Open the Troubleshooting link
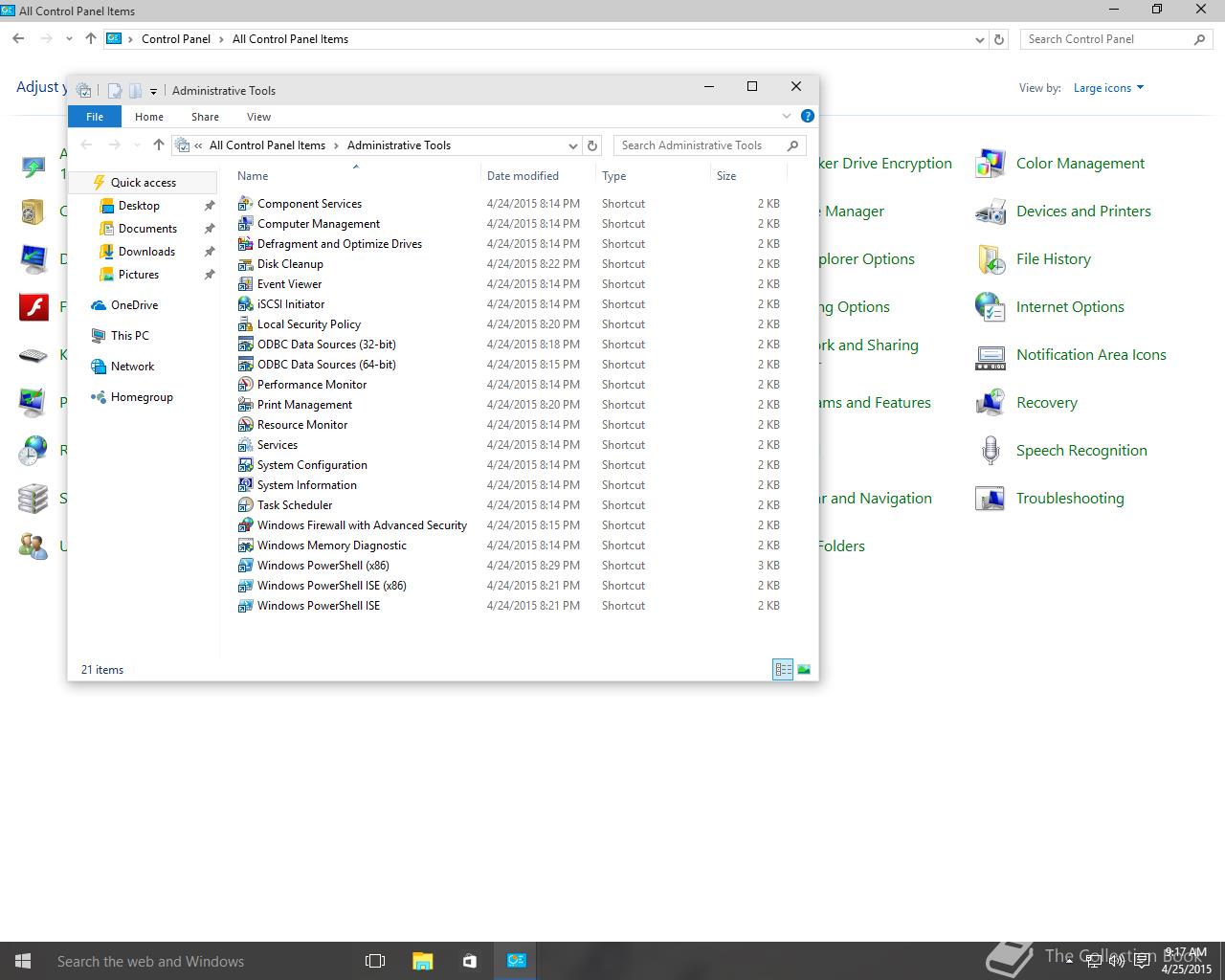 (x=1070, y=499)
